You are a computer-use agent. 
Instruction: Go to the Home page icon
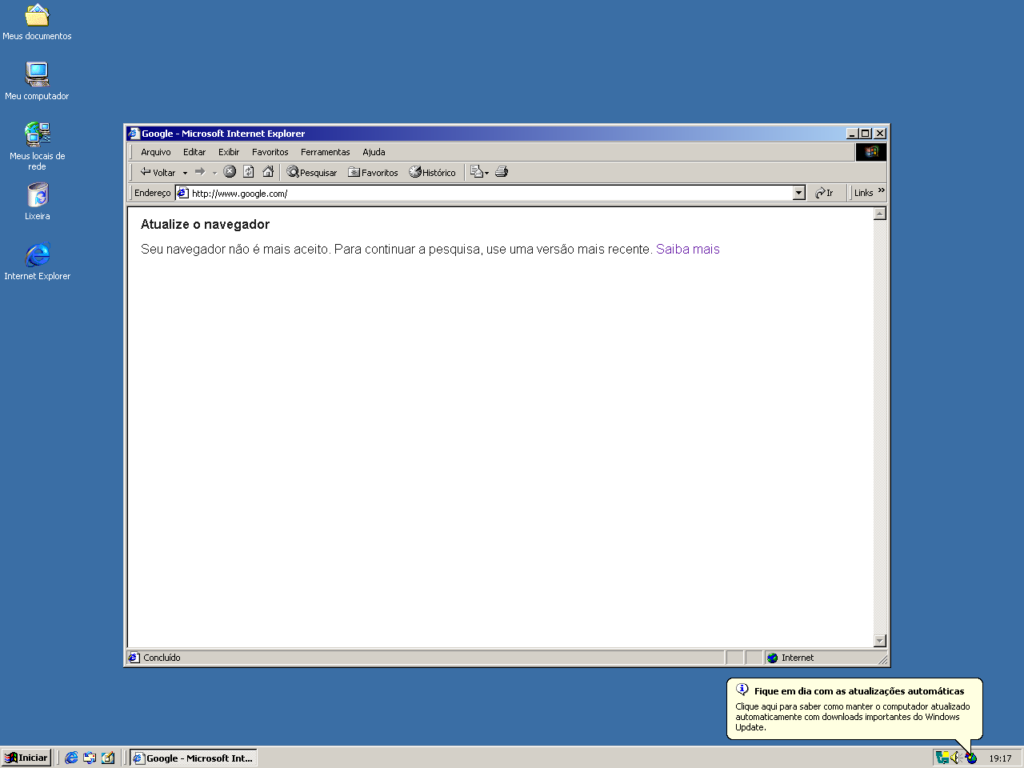pos(268,172)
